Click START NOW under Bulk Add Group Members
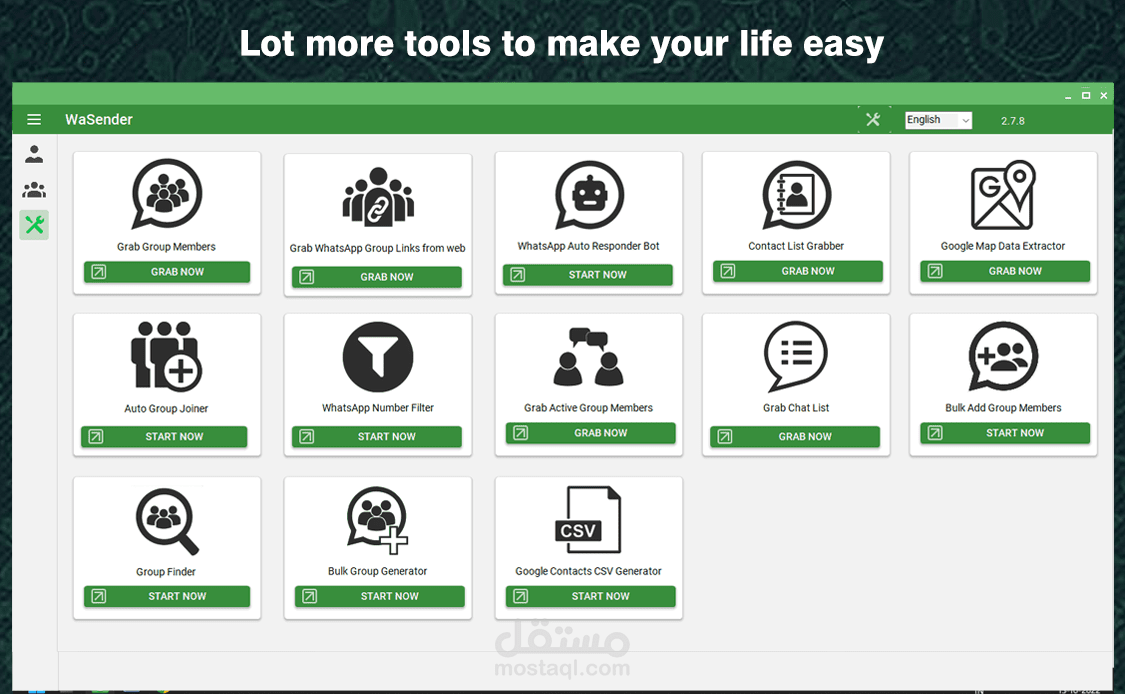 (x=1005, y=433)
